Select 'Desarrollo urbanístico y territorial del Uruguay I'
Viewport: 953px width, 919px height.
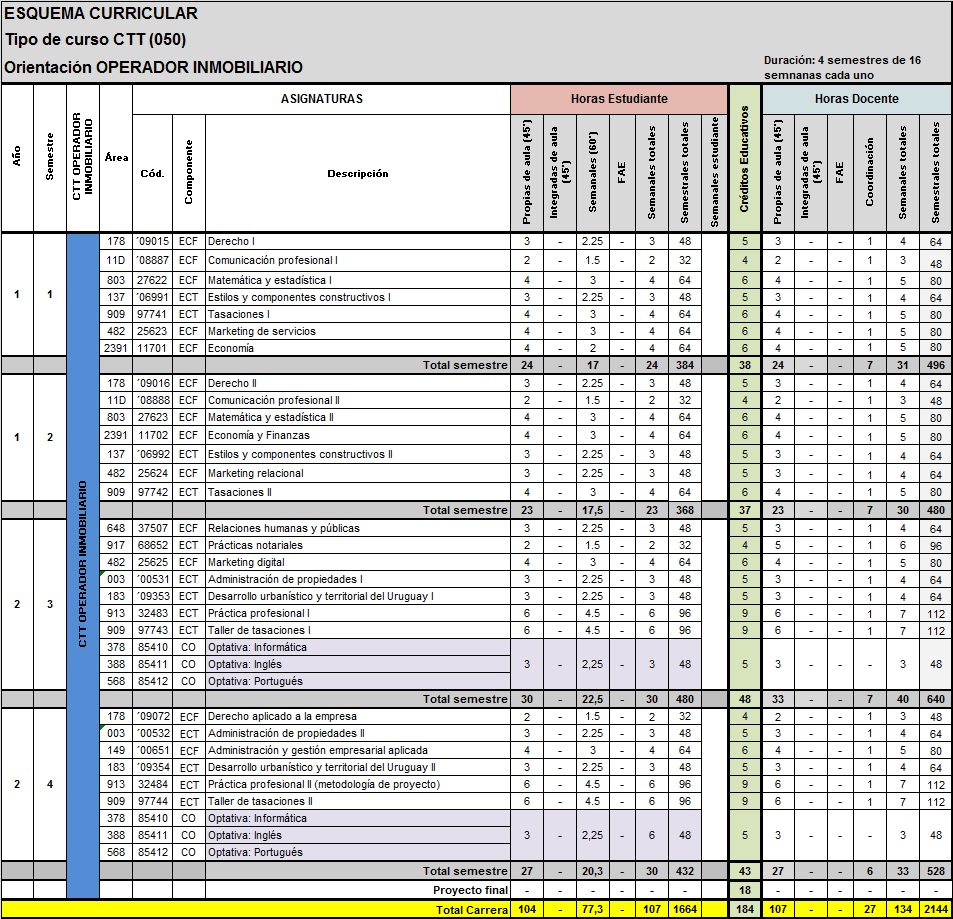click(357, 596)
